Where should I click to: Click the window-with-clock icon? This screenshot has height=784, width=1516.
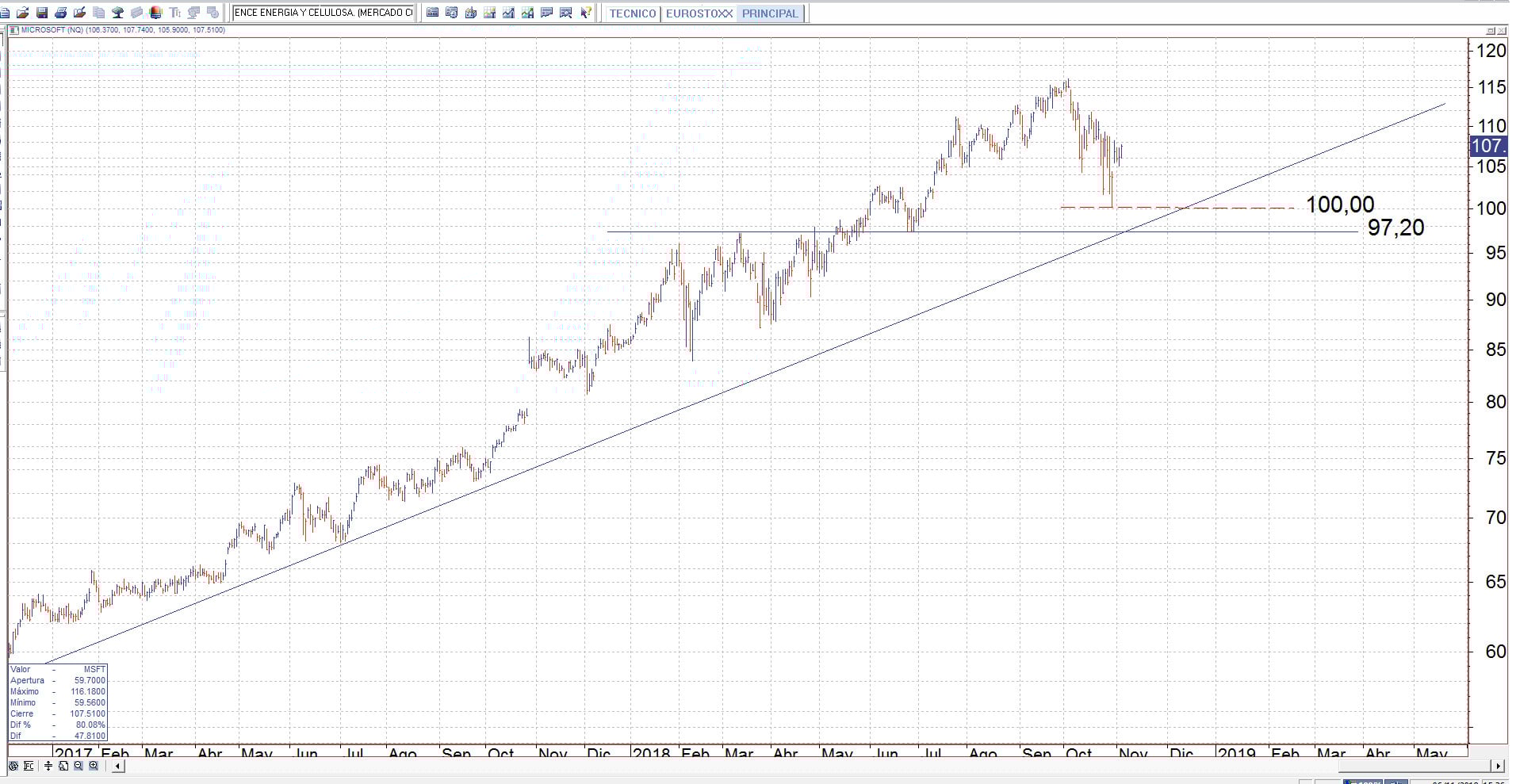tap(451, 13)
